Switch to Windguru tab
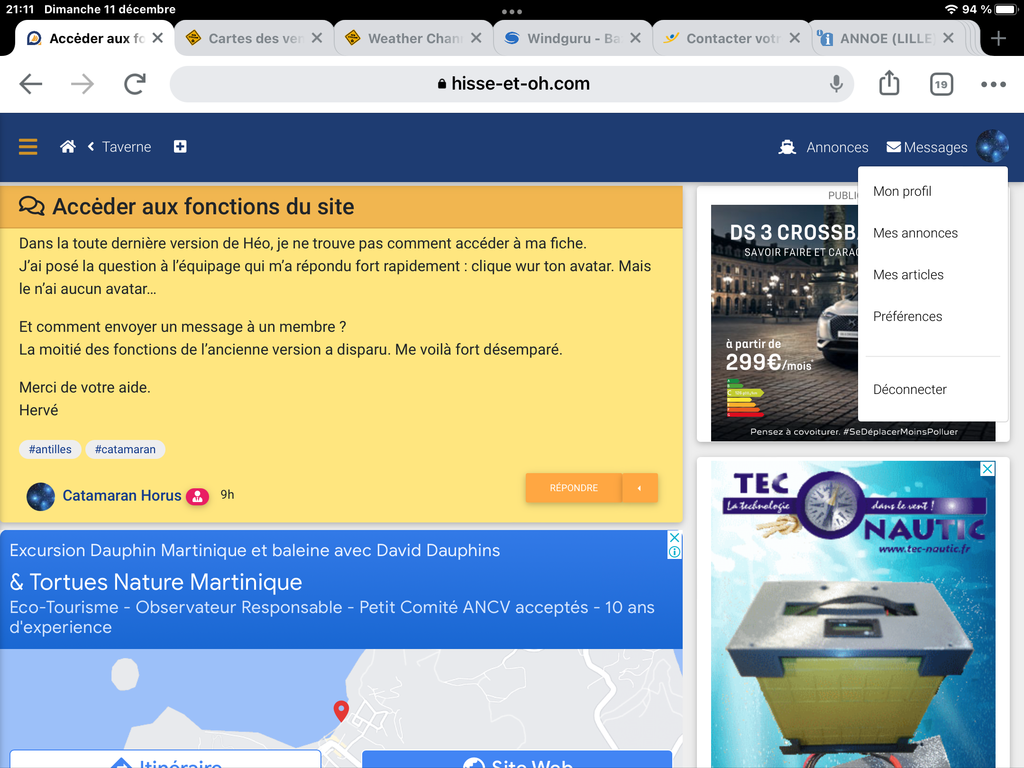1024x768 pixels. coord(573,39)
